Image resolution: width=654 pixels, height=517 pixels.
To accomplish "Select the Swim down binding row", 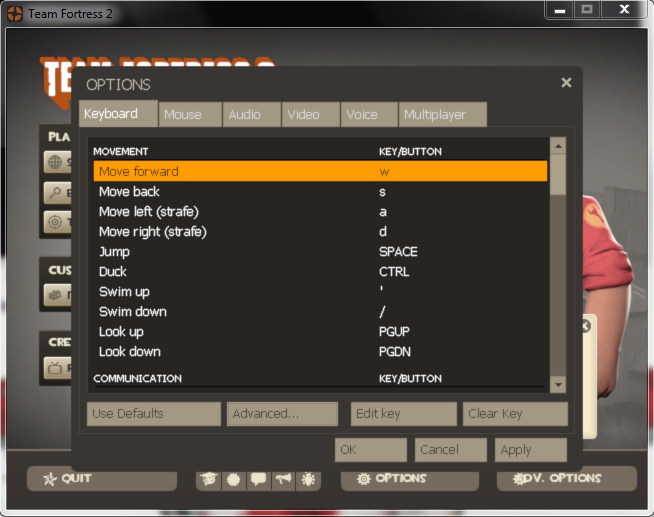I will coord(320,311).
